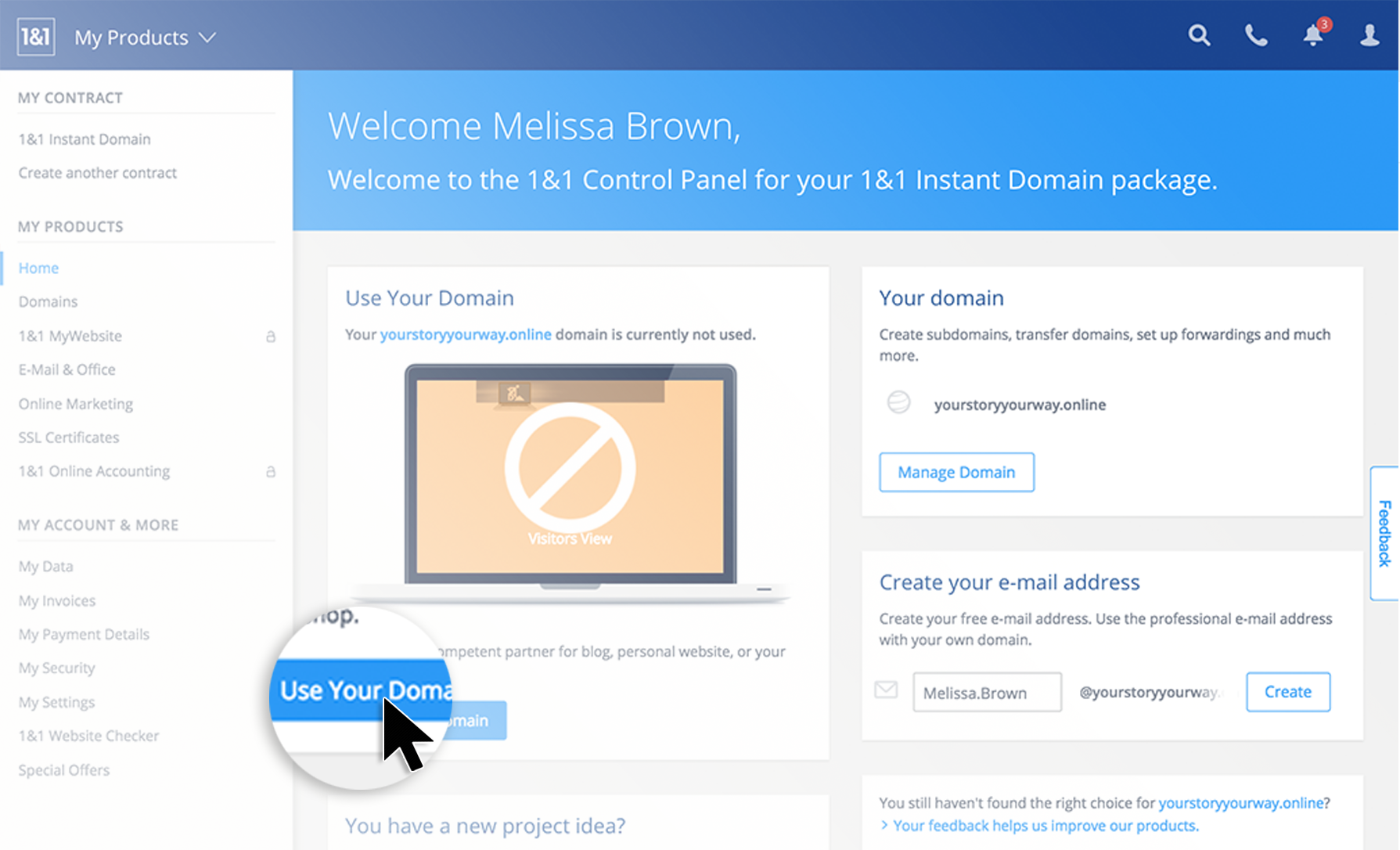This screenshot has height=850, width=1400.
Task: Click the 1&1 logo icon
Action: pos(36,37)
